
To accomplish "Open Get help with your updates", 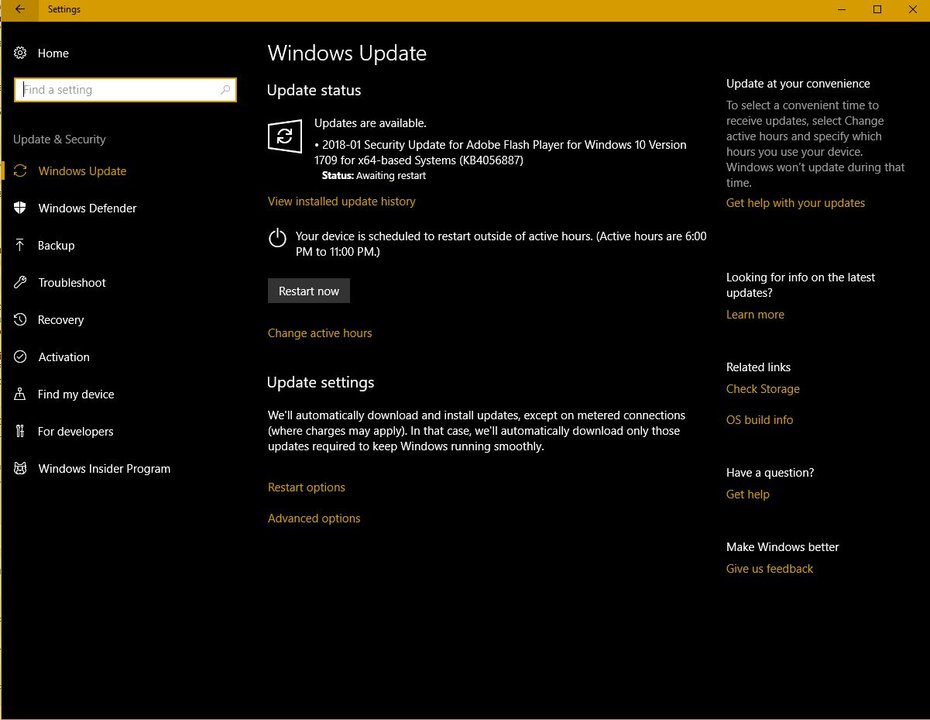I will coord(795,203).
